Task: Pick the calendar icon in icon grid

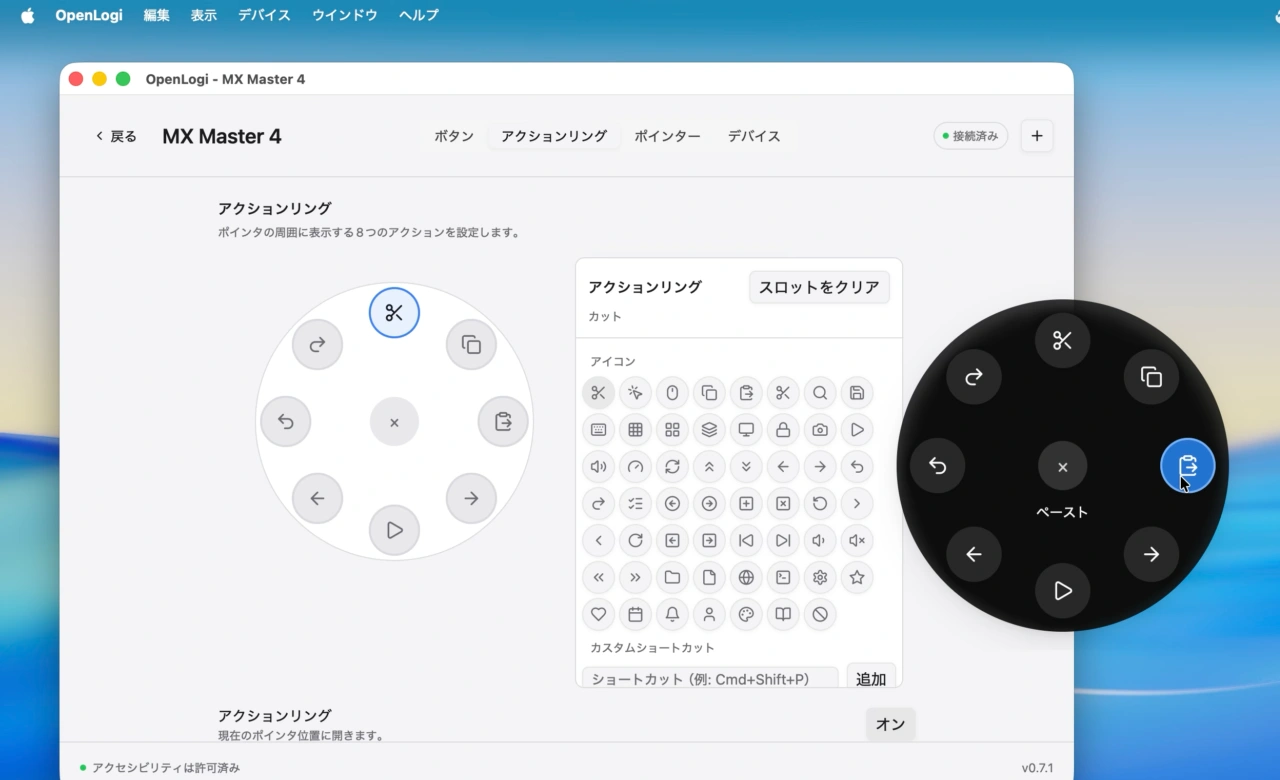Action: (635, 615)
